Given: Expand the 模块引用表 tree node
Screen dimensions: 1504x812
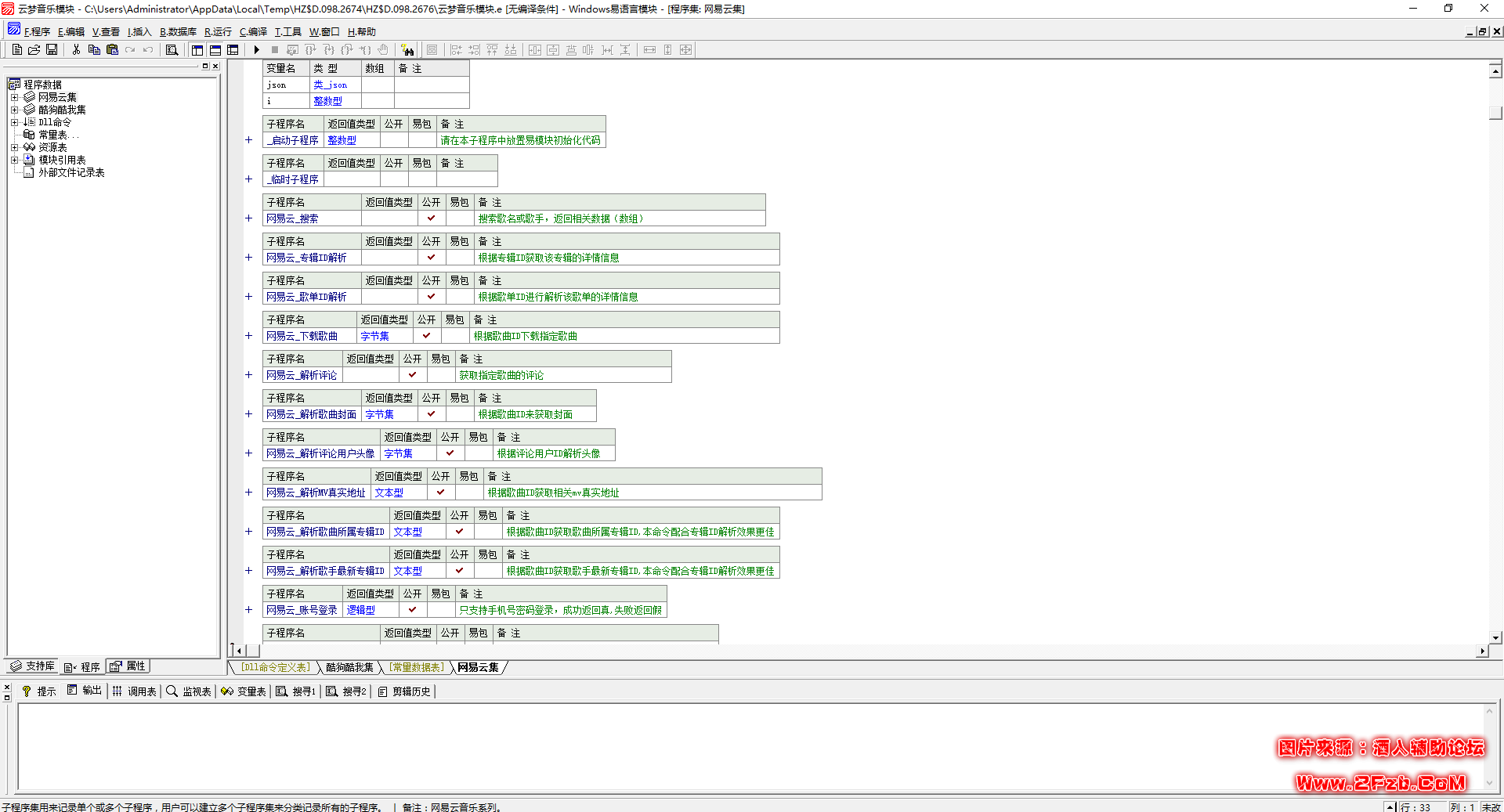Looking at the screenshot, I should [x=14, y=160].
